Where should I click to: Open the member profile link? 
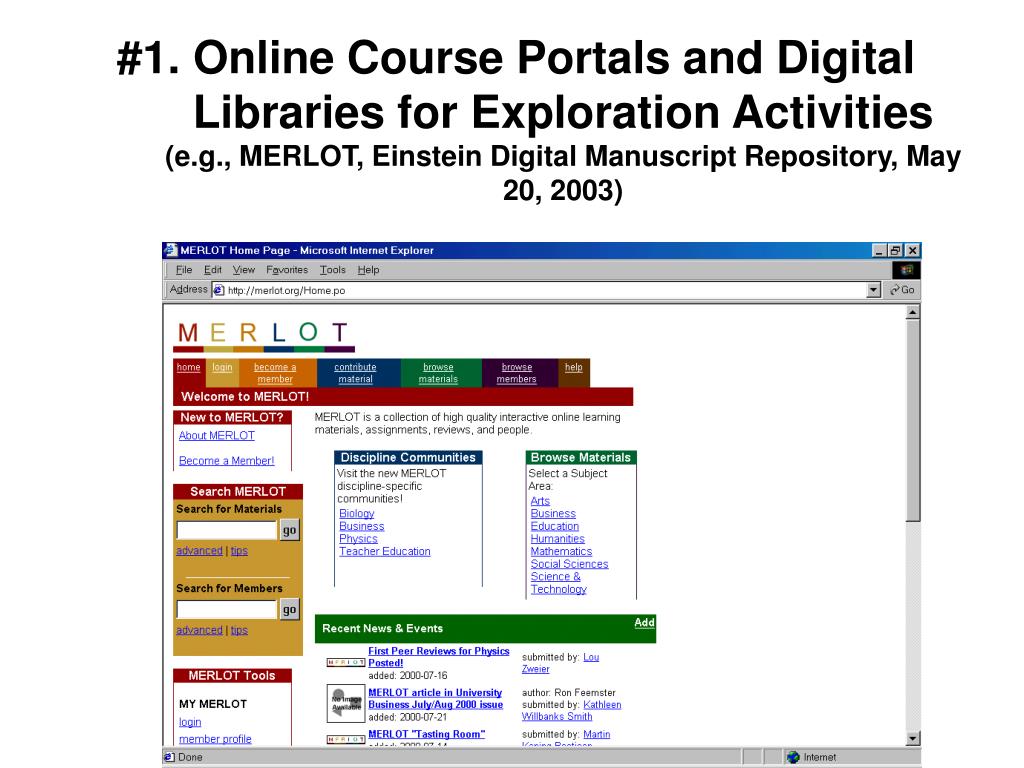215,739
